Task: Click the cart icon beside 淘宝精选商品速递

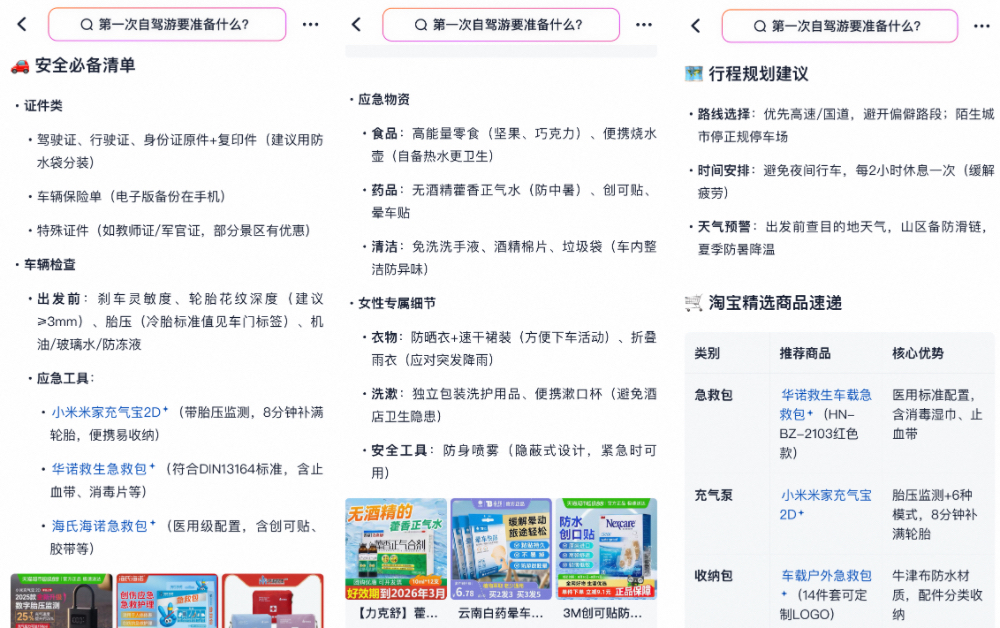Action: (x=691, y=302)
